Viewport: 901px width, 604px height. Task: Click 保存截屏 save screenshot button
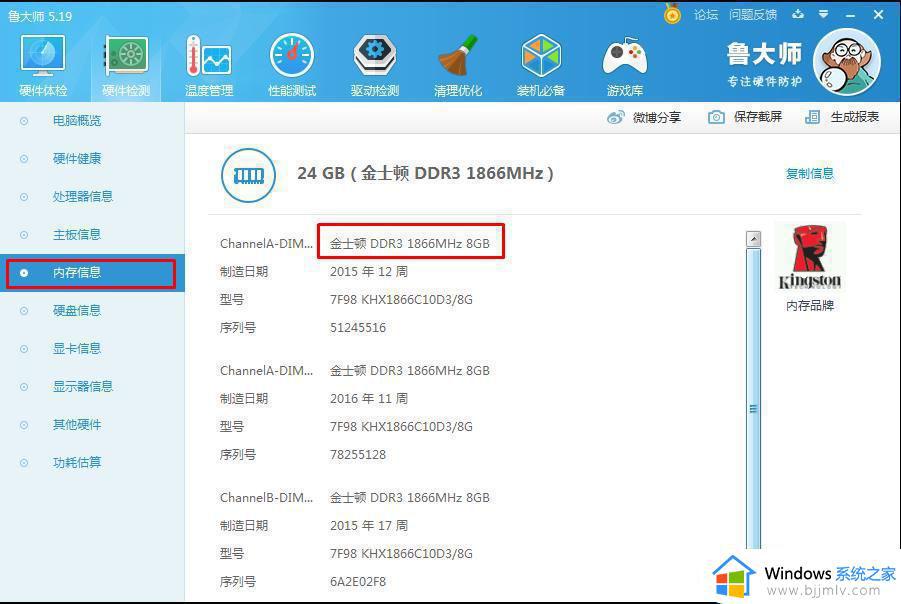[x=745, y=117]
